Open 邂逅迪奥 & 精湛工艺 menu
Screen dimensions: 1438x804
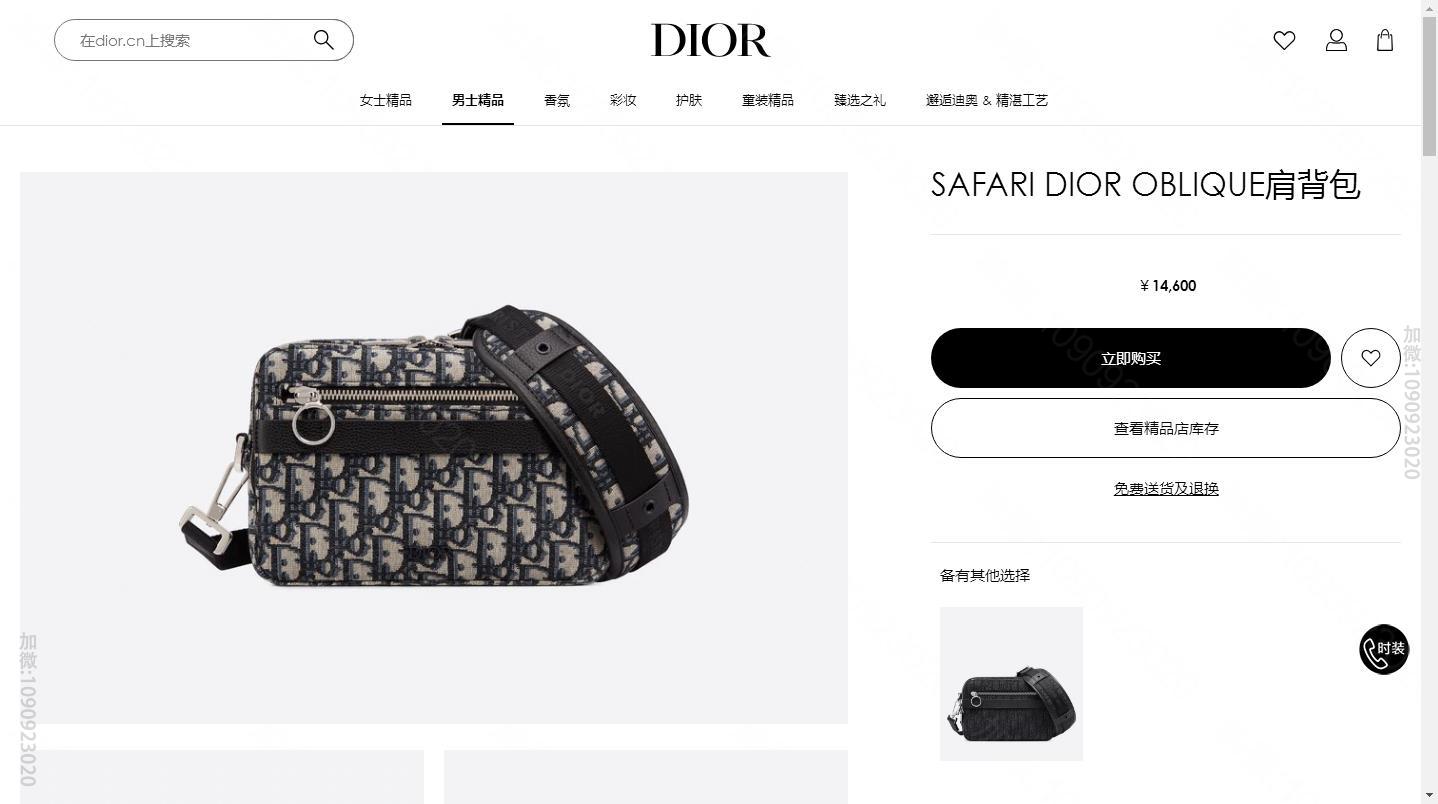click(x=987, y=100)
